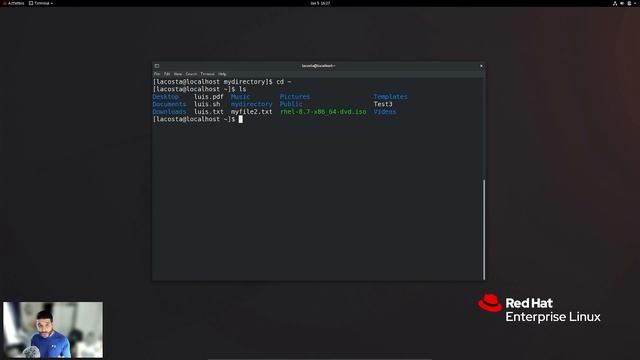
Task: Close the terminal window
Action: 481,66
